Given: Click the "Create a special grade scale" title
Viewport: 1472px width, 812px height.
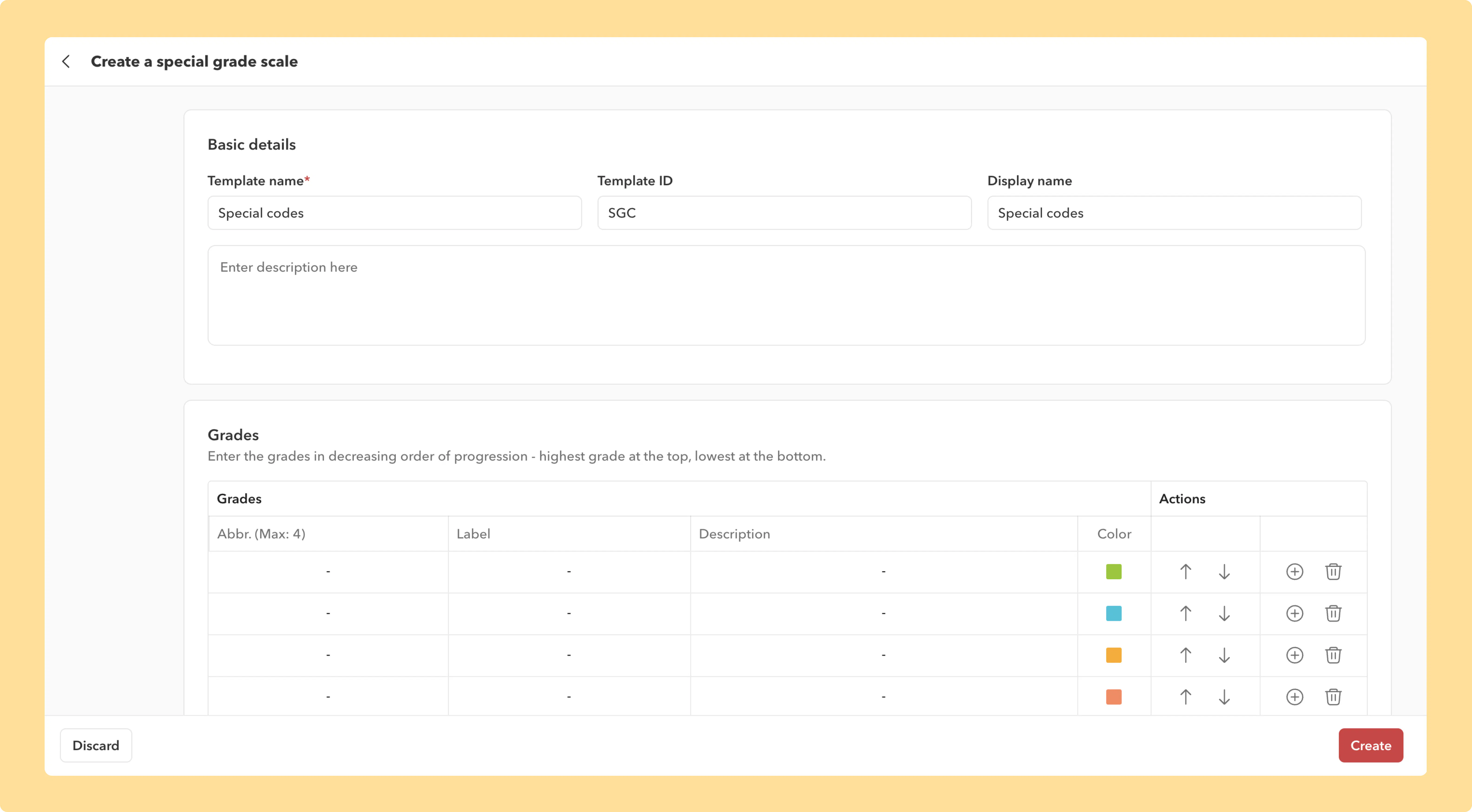Looking at the screenshot, I should (194, 62).
